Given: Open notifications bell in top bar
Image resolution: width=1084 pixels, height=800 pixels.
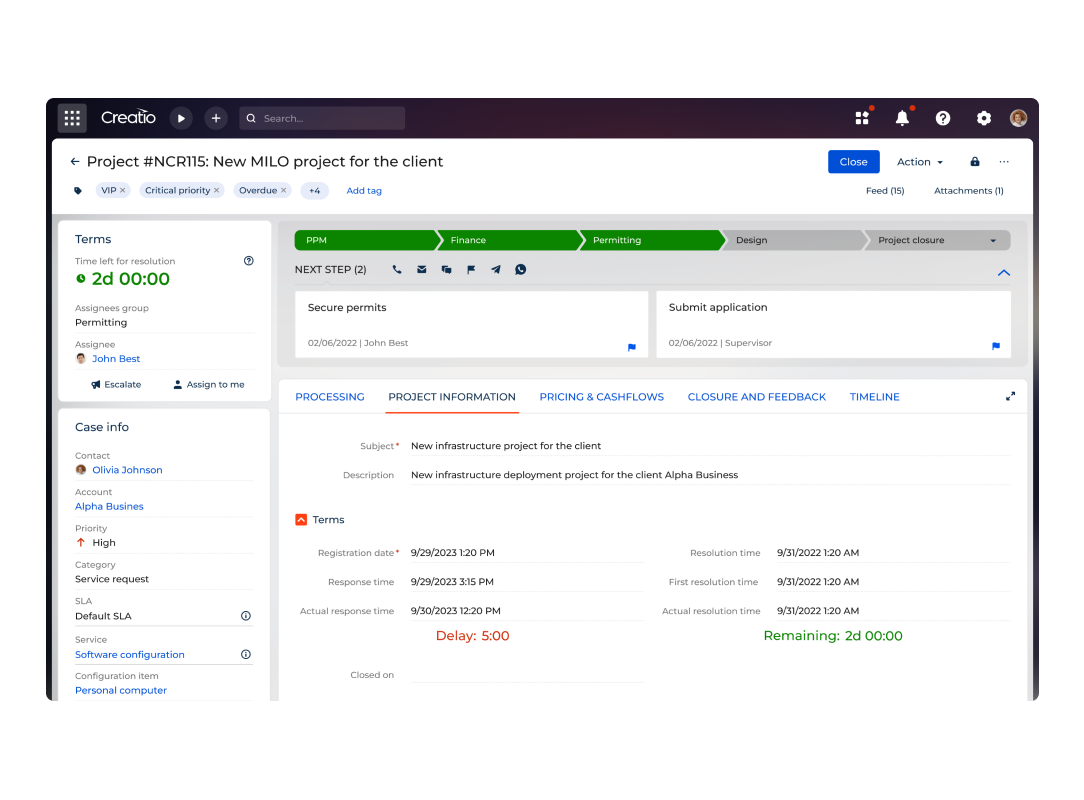Looking at the screenshot, I should [902, 117].
